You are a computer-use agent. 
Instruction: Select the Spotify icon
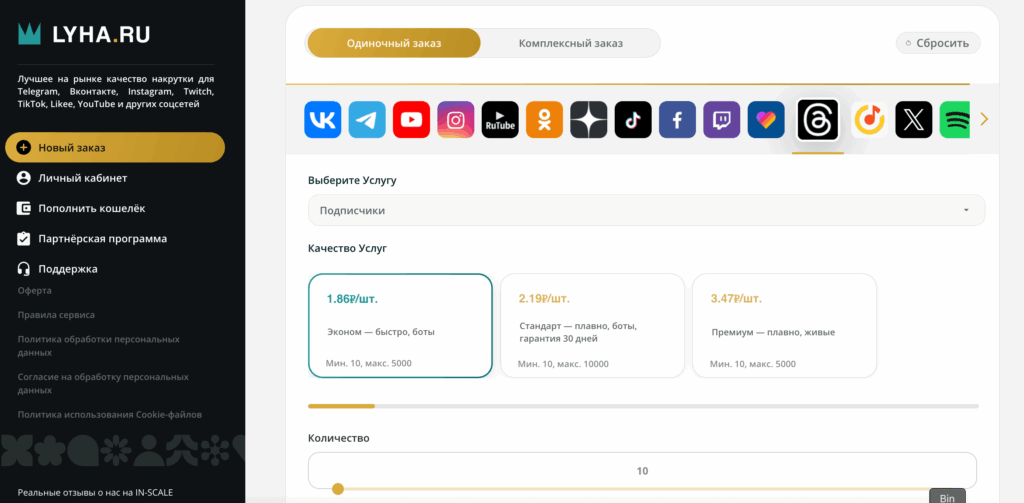click(x=956, y=121)
